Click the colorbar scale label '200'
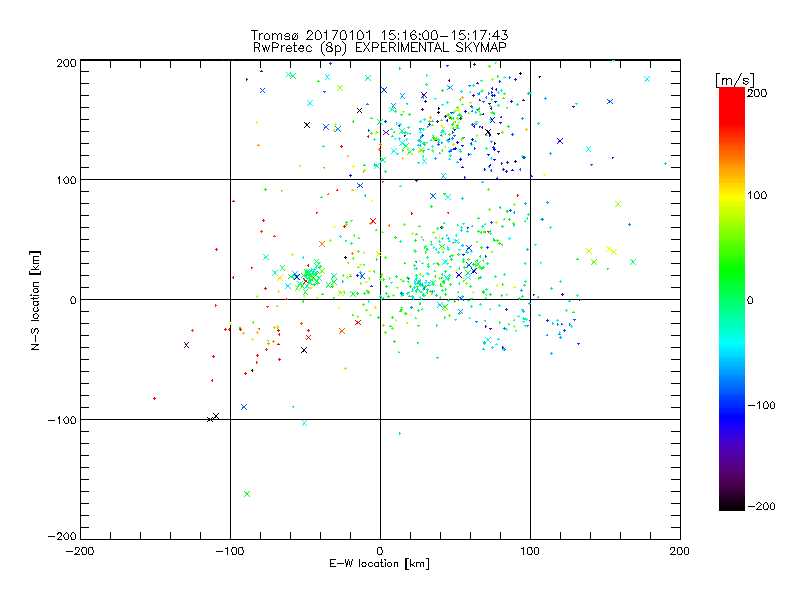800x600 pixels. click(757, 93)
